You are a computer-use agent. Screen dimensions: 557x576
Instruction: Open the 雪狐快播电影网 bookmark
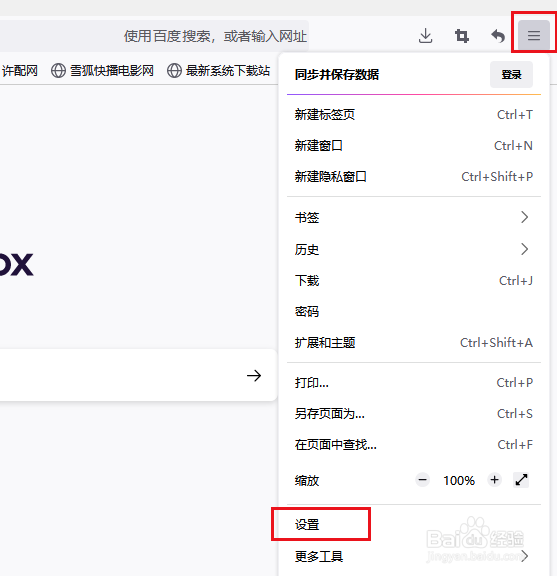pos(102,71)
